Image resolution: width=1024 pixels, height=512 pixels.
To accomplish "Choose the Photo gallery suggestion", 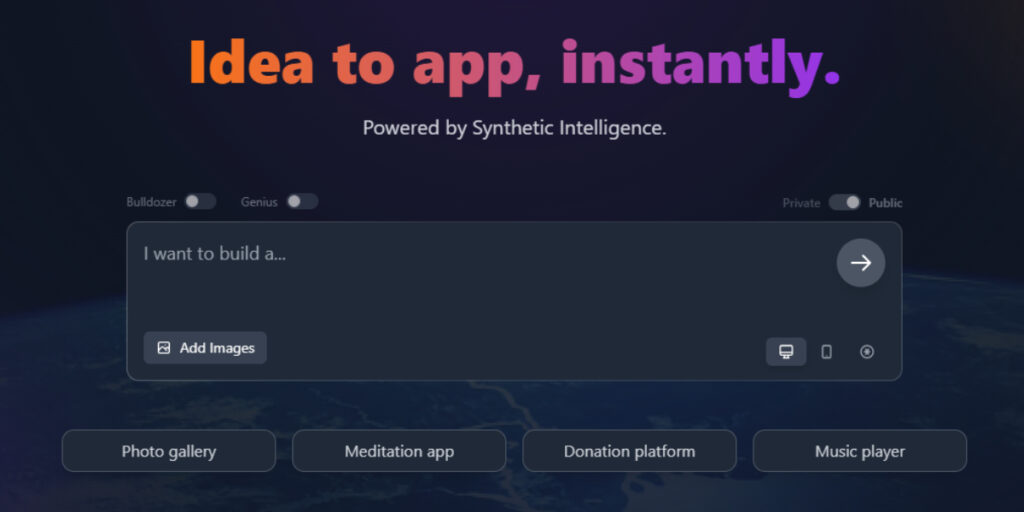I will 168,451.
